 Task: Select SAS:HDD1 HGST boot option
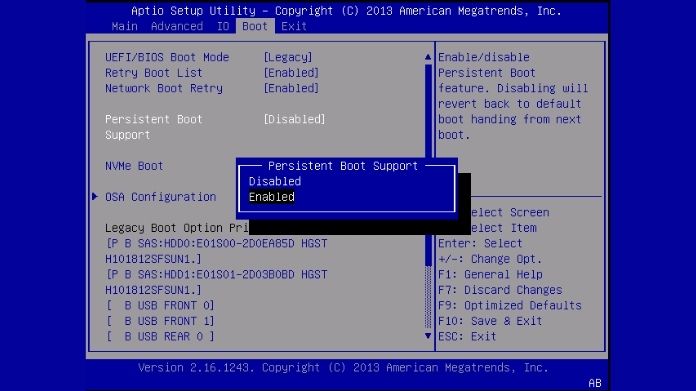[217, 282]
